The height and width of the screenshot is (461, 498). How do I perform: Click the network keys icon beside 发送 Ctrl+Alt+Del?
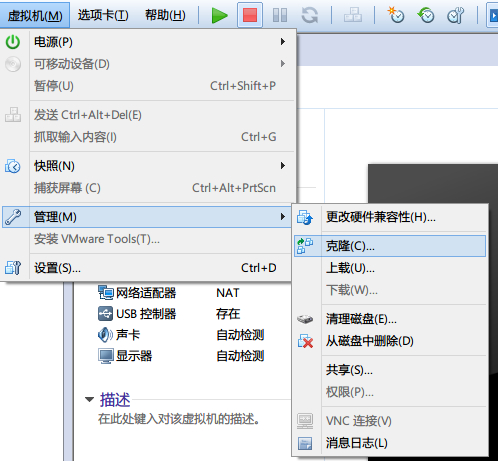coord(13,115)
